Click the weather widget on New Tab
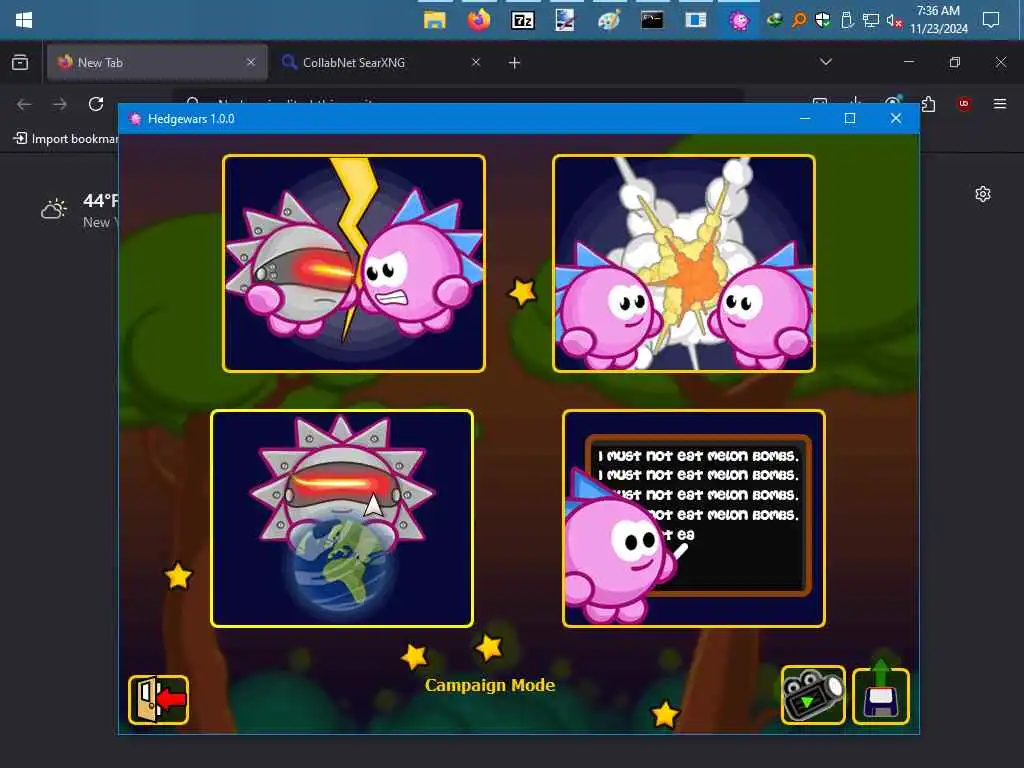This screenshot has width=1024, height=768. coord(80,210)
